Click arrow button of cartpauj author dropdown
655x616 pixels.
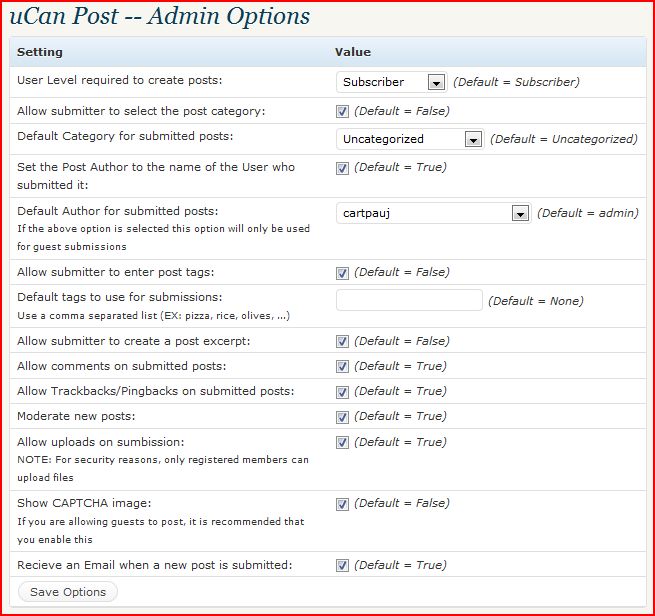coord(520,213)
